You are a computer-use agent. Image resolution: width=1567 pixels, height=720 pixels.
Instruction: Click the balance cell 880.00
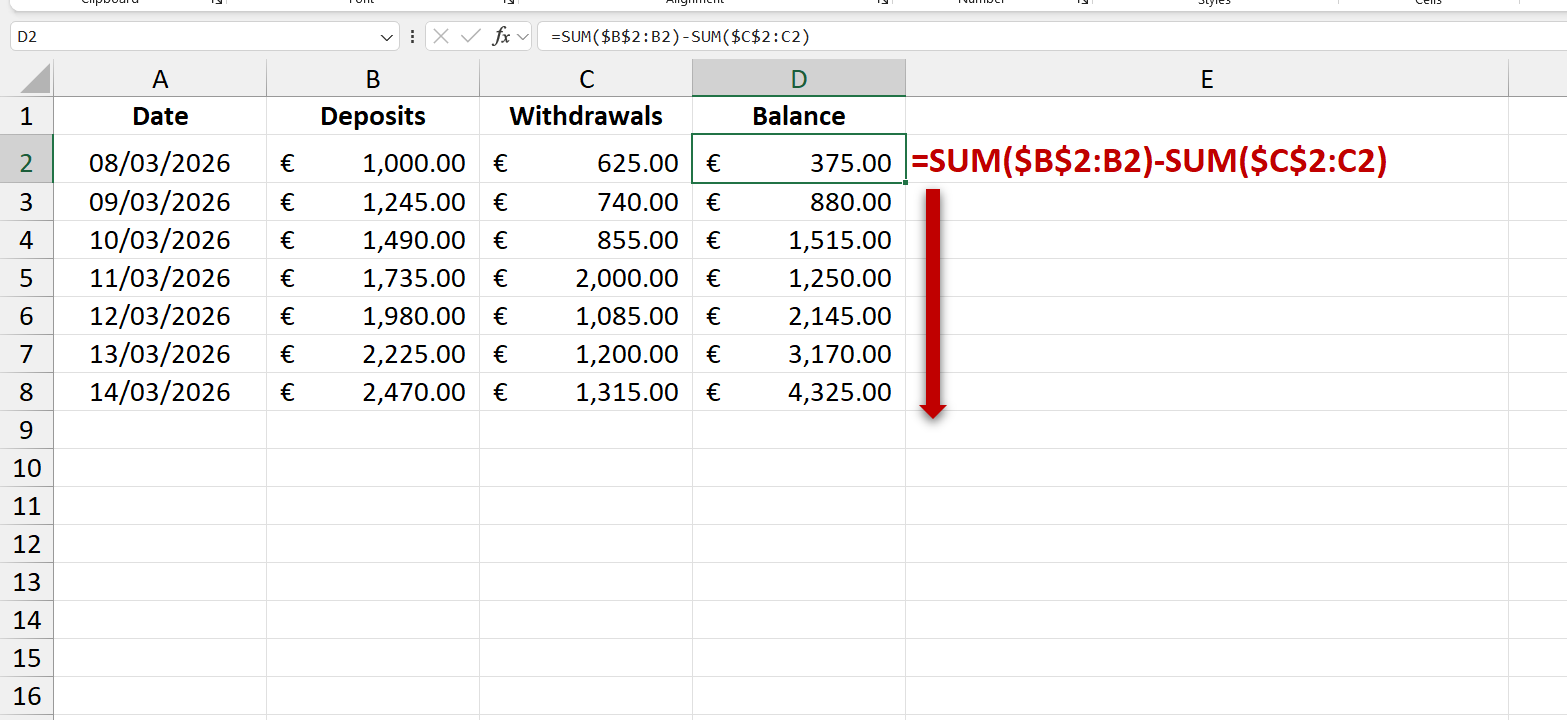click(x=799, y=202)
